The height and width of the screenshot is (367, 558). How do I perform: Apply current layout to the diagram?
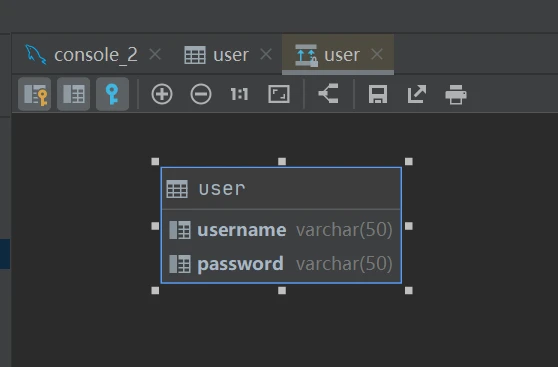(328, 94)
